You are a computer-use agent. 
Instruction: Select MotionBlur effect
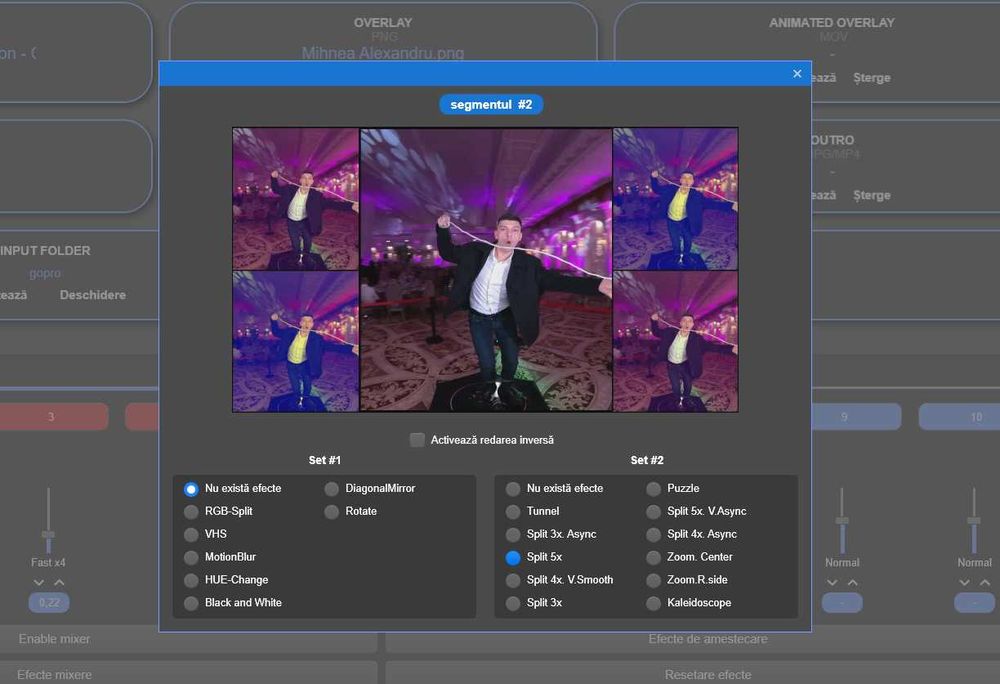(x=191, y=558)
